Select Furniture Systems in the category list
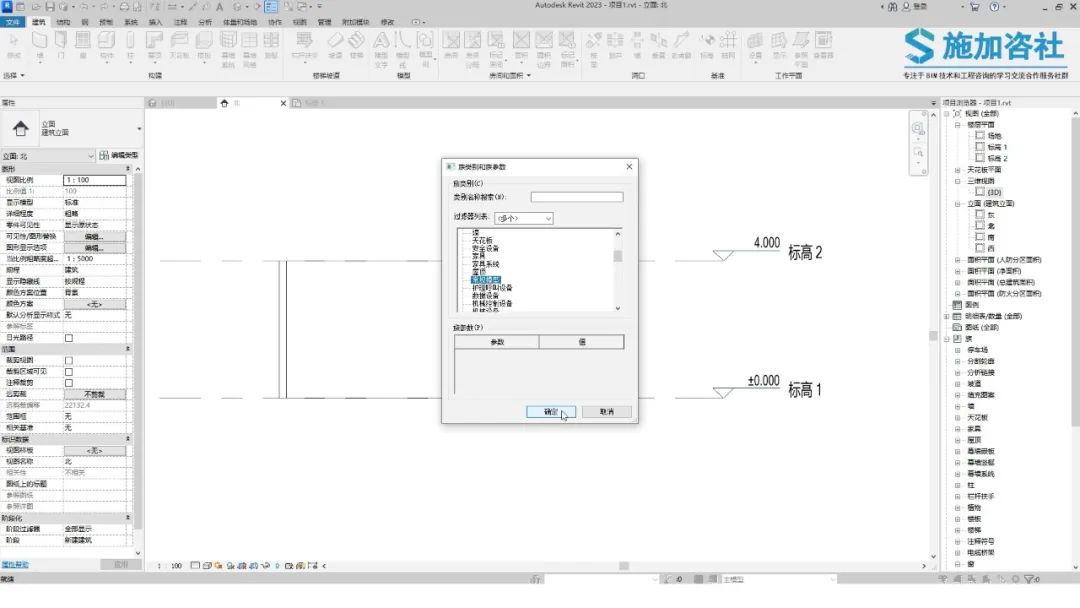Viewport: 1080px width, 608px height. tap(486, 264)
